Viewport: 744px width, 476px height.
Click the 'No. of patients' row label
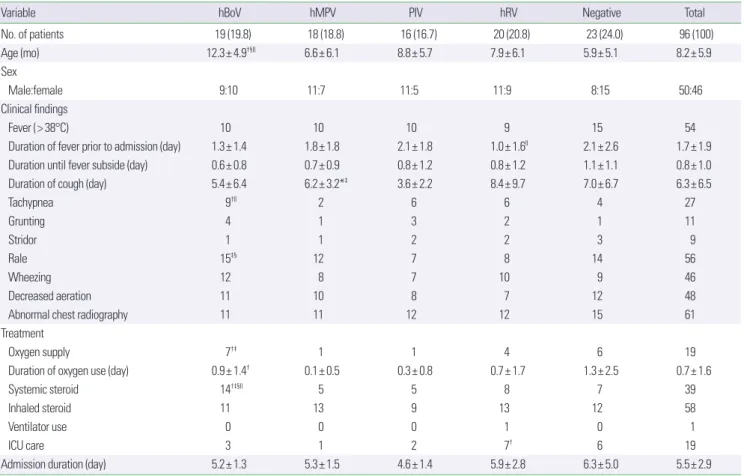(x=32, y=34)
